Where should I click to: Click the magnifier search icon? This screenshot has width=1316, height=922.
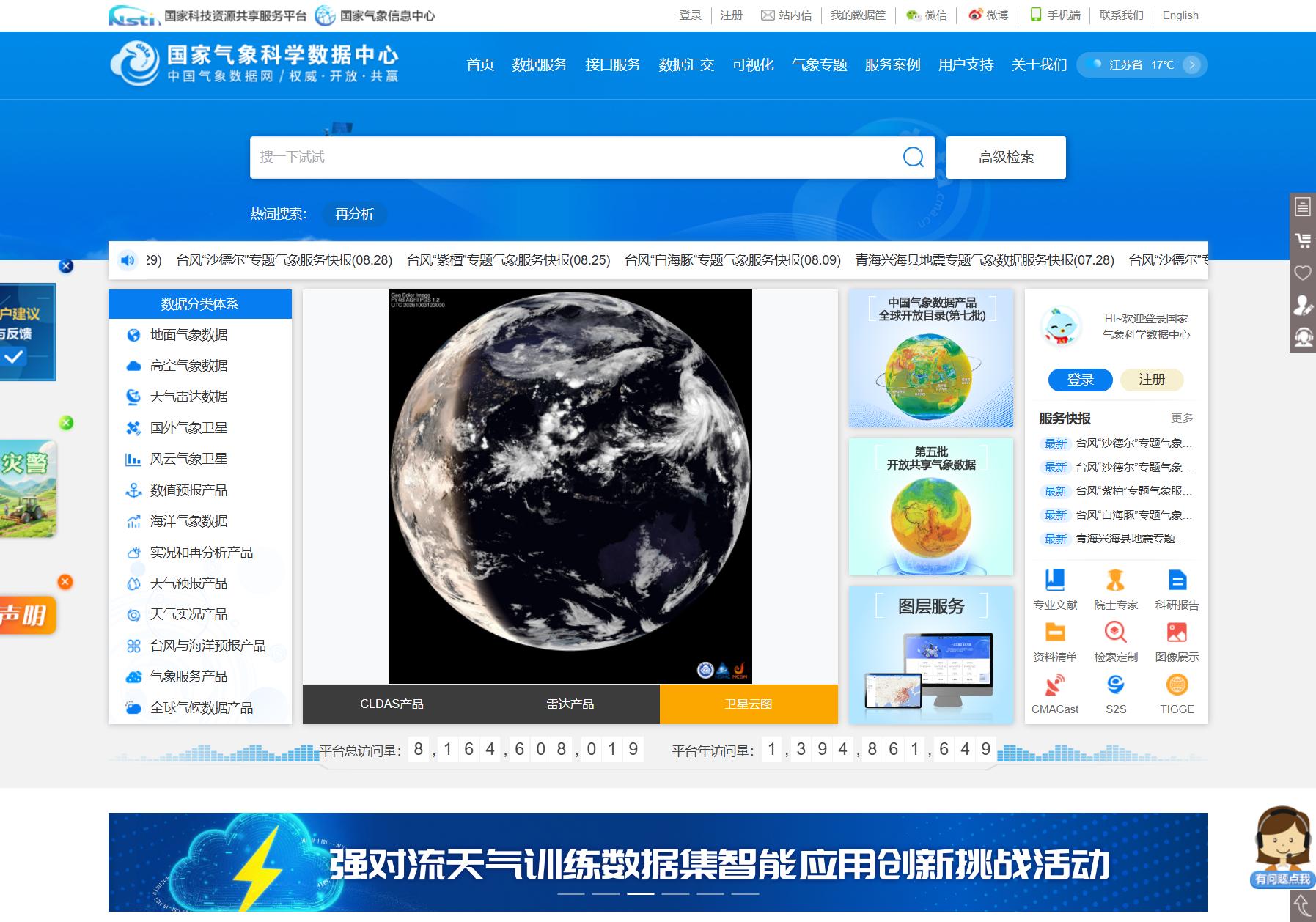pos(913,157)
